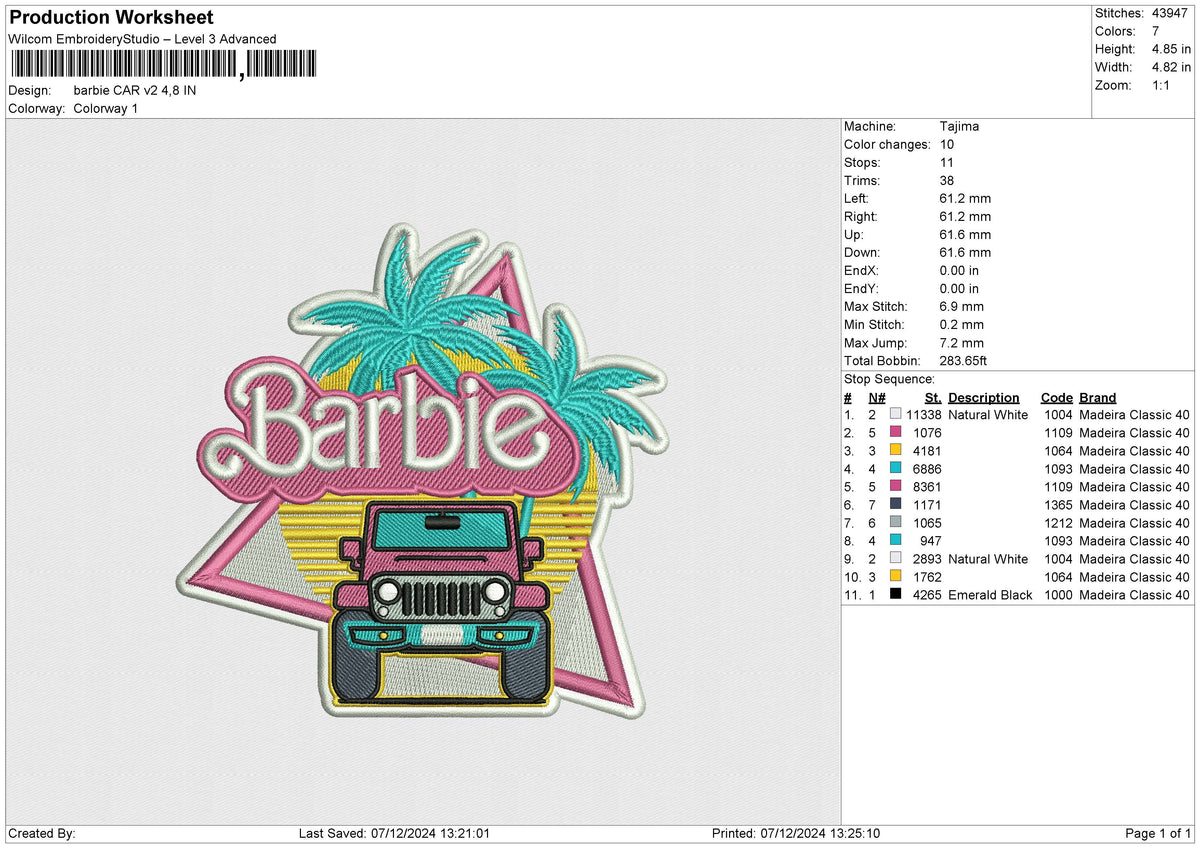Screen dimensions: 1200x848
Task: Click Natural White description in stop row 1
Action: pyautogui.click(x=988, y=414)
